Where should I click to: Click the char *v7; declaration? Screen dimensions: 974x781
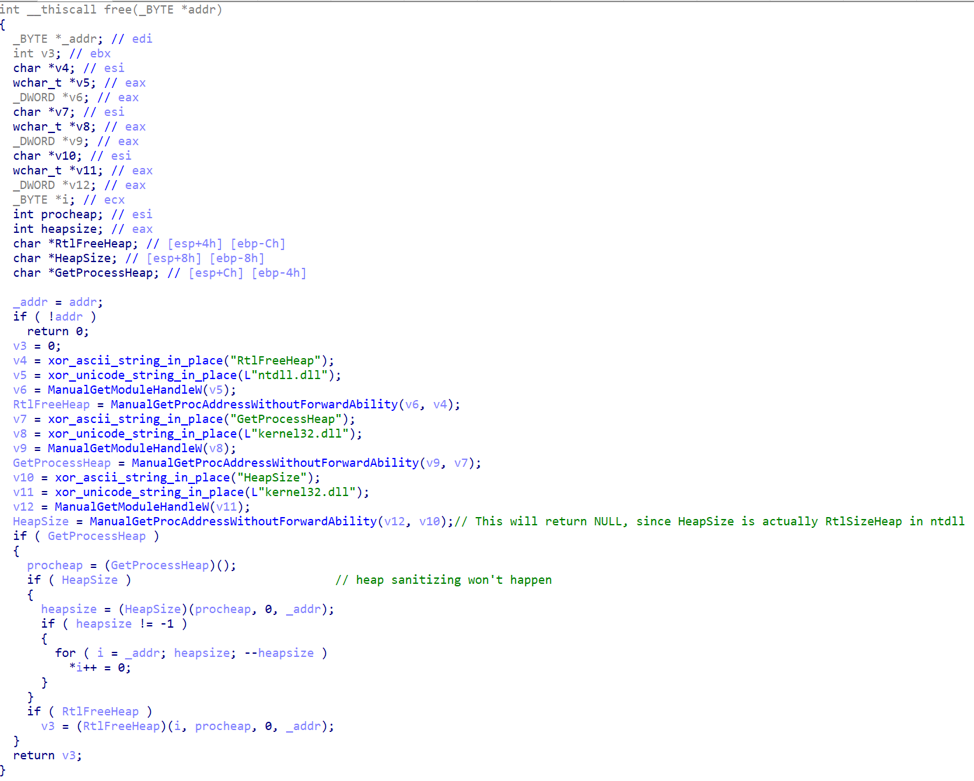click(44, 112)
